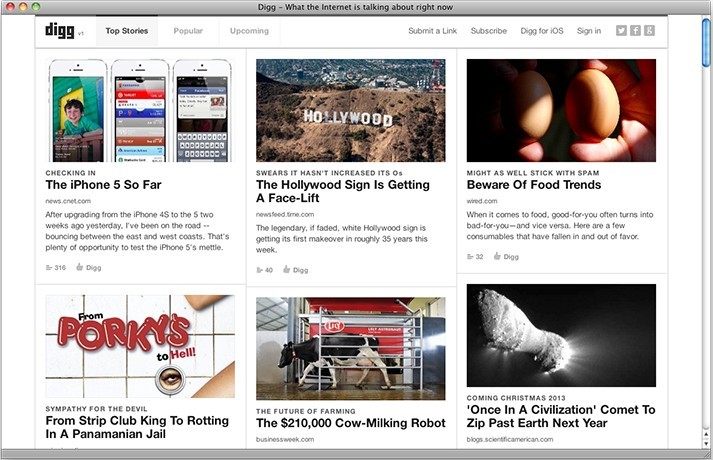Open the Digg for iOS link

(542, 31)
